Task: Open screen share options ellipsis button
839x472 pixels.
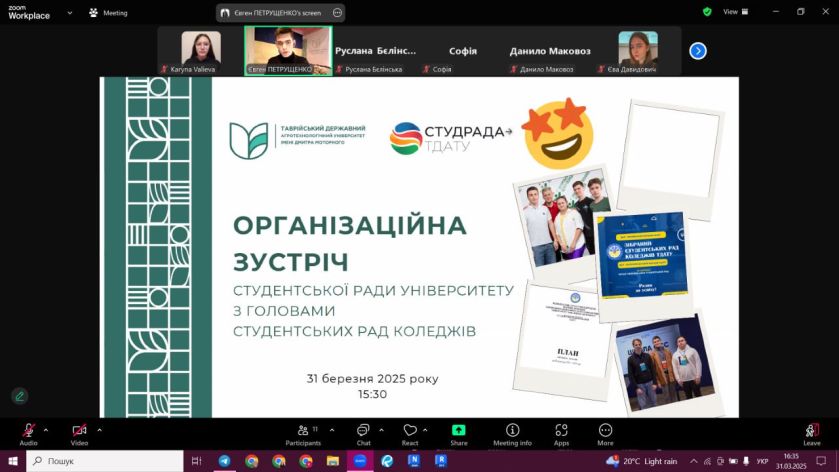Action: [x=337, y=13]
